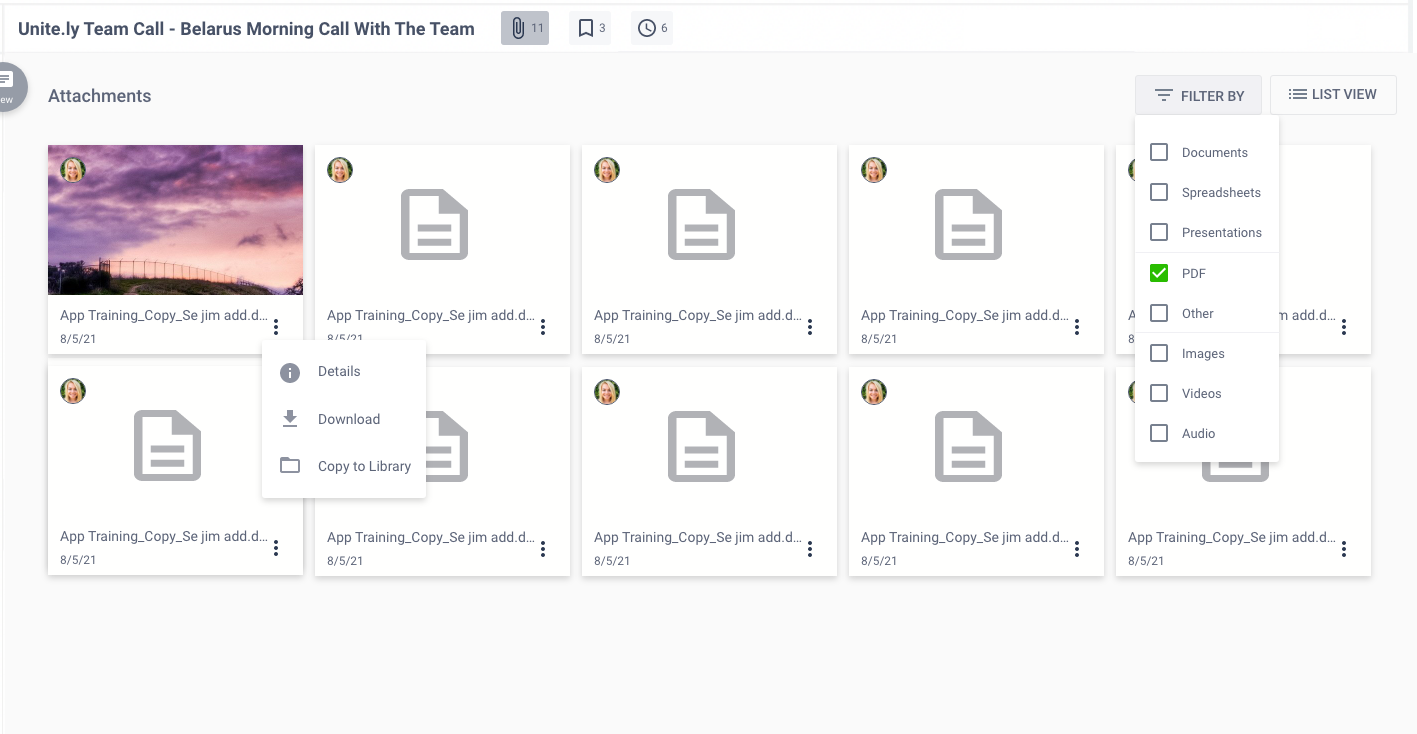Check the Audio filter checkbox
1417x734 pixels.
1159,433
